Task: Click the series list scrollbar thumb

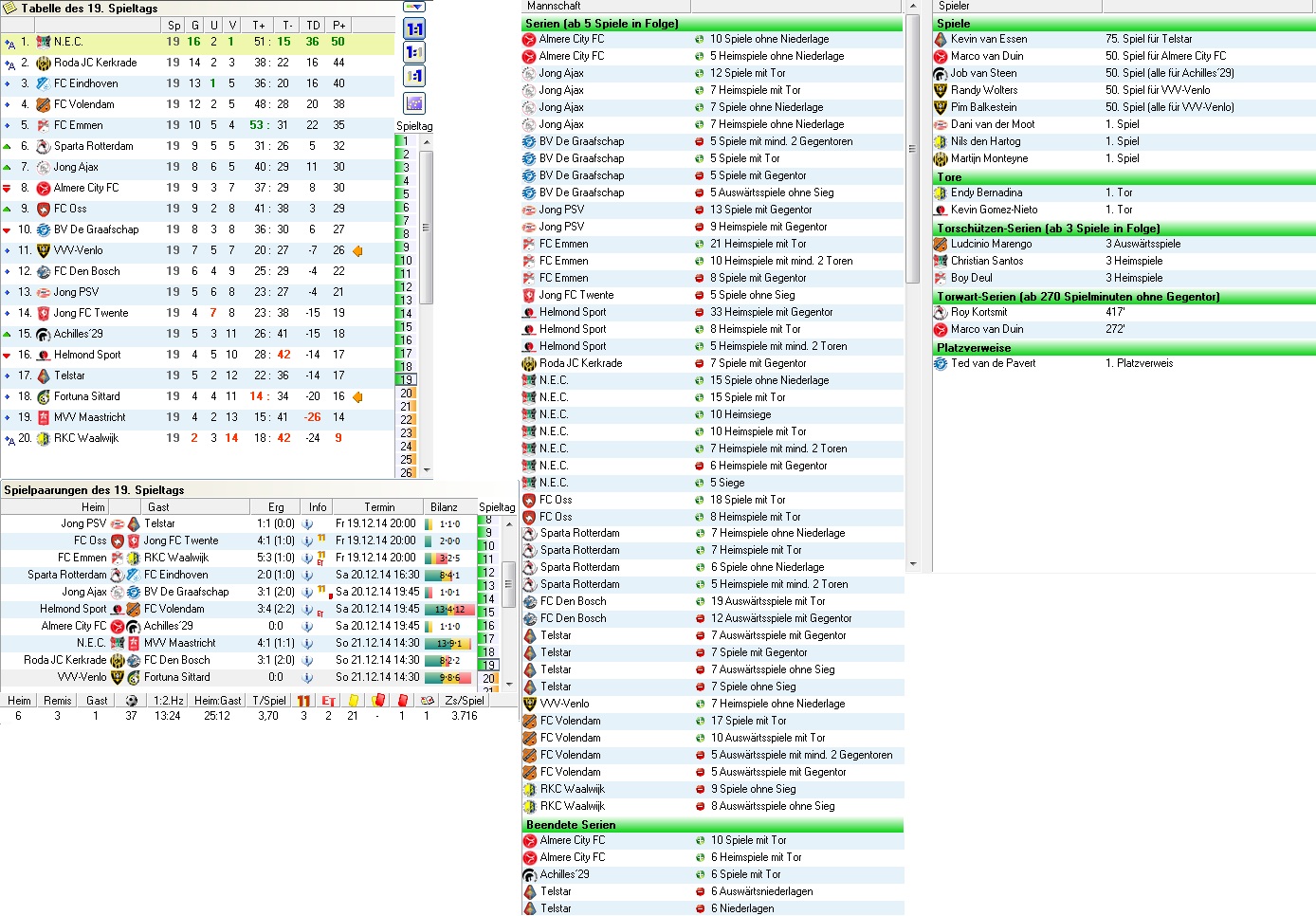Action: [x=913, y=149]
